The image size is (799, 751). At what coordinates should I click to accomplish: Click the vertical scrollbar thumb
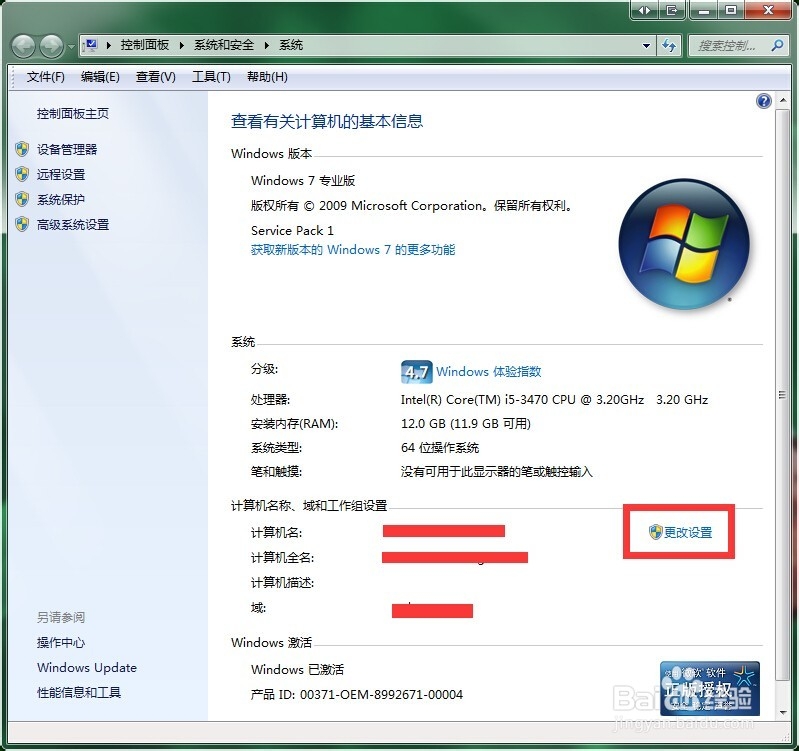pos(782,394)
